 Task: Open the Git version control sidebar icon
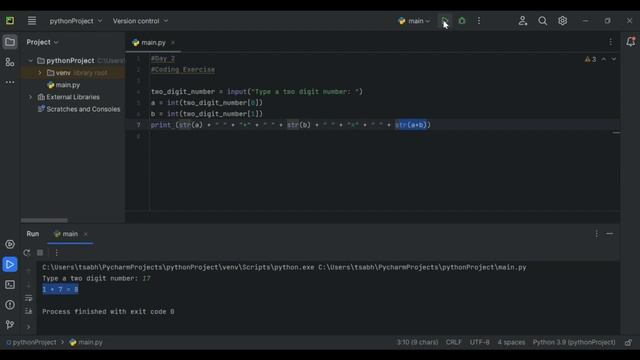[10, 324]
